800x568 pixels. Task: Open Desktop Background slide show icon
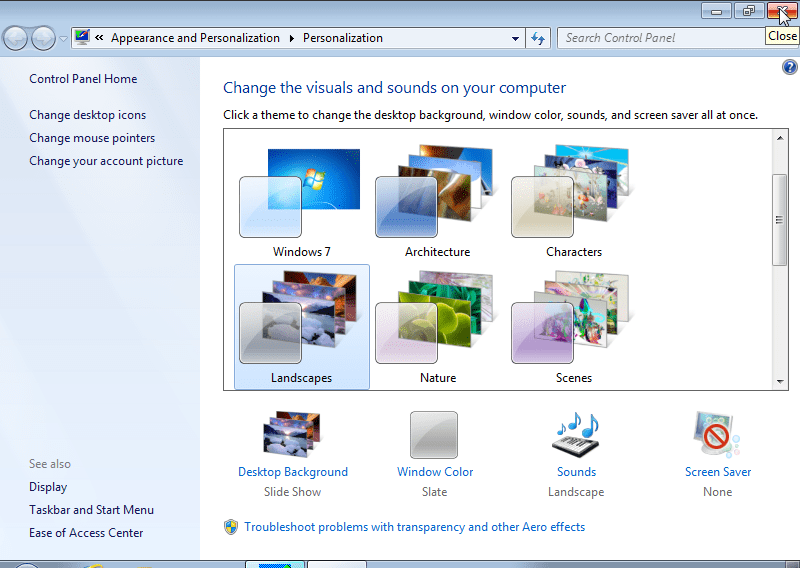click(292, 434)
